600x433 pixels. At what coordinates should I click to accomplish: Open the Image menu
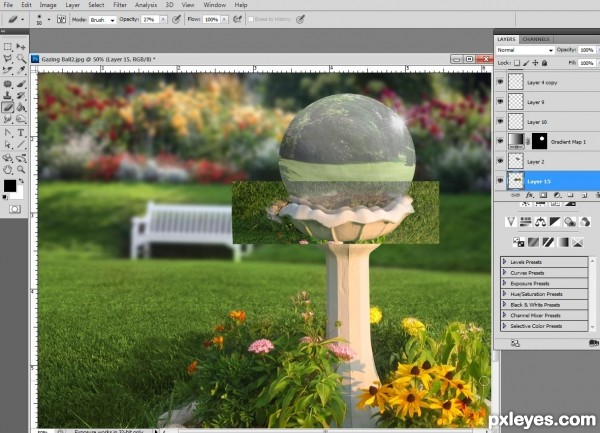point(48,5)
